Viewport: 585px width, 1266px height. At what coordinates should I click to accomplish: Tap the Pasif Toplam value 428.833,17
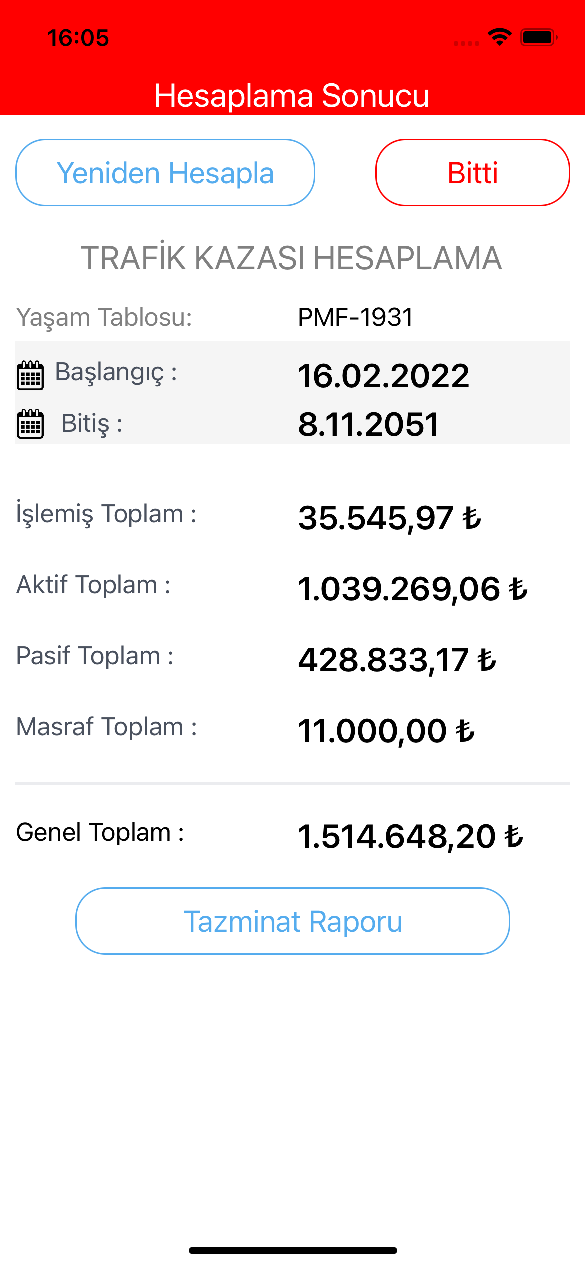(397, 660)
